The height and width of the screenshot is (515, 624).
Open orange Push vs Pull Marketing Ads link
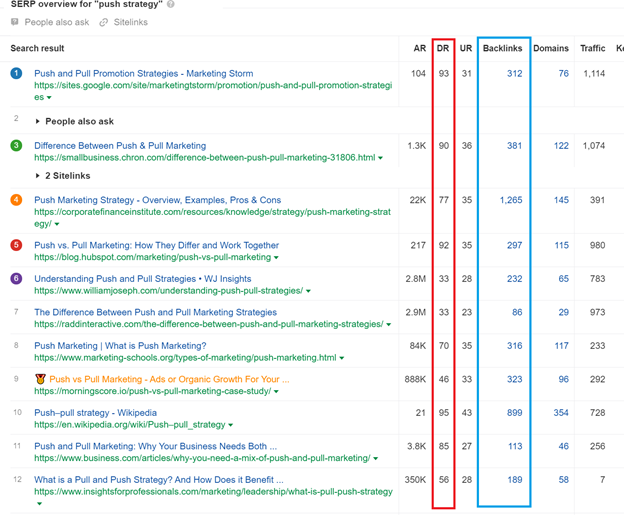click(169, 379)
